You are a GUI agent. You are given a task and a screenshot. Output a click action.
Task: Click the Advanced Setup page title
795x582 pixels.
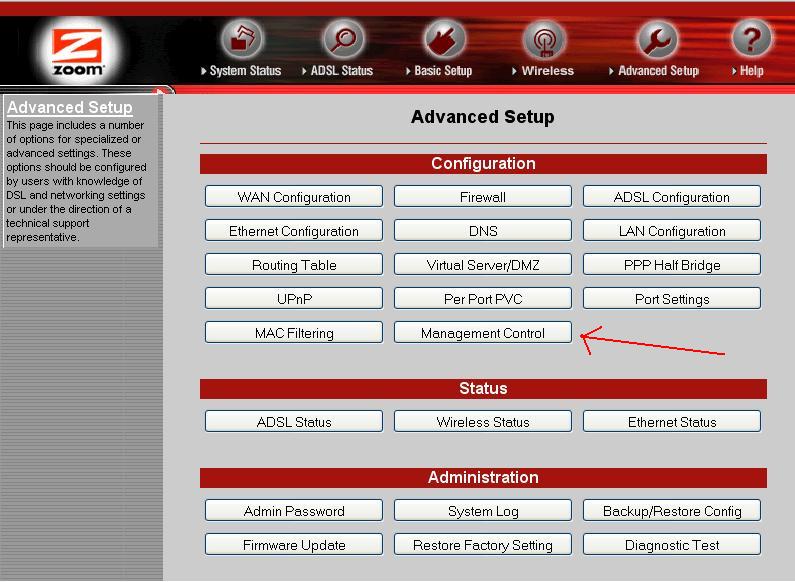pos(483,117)
